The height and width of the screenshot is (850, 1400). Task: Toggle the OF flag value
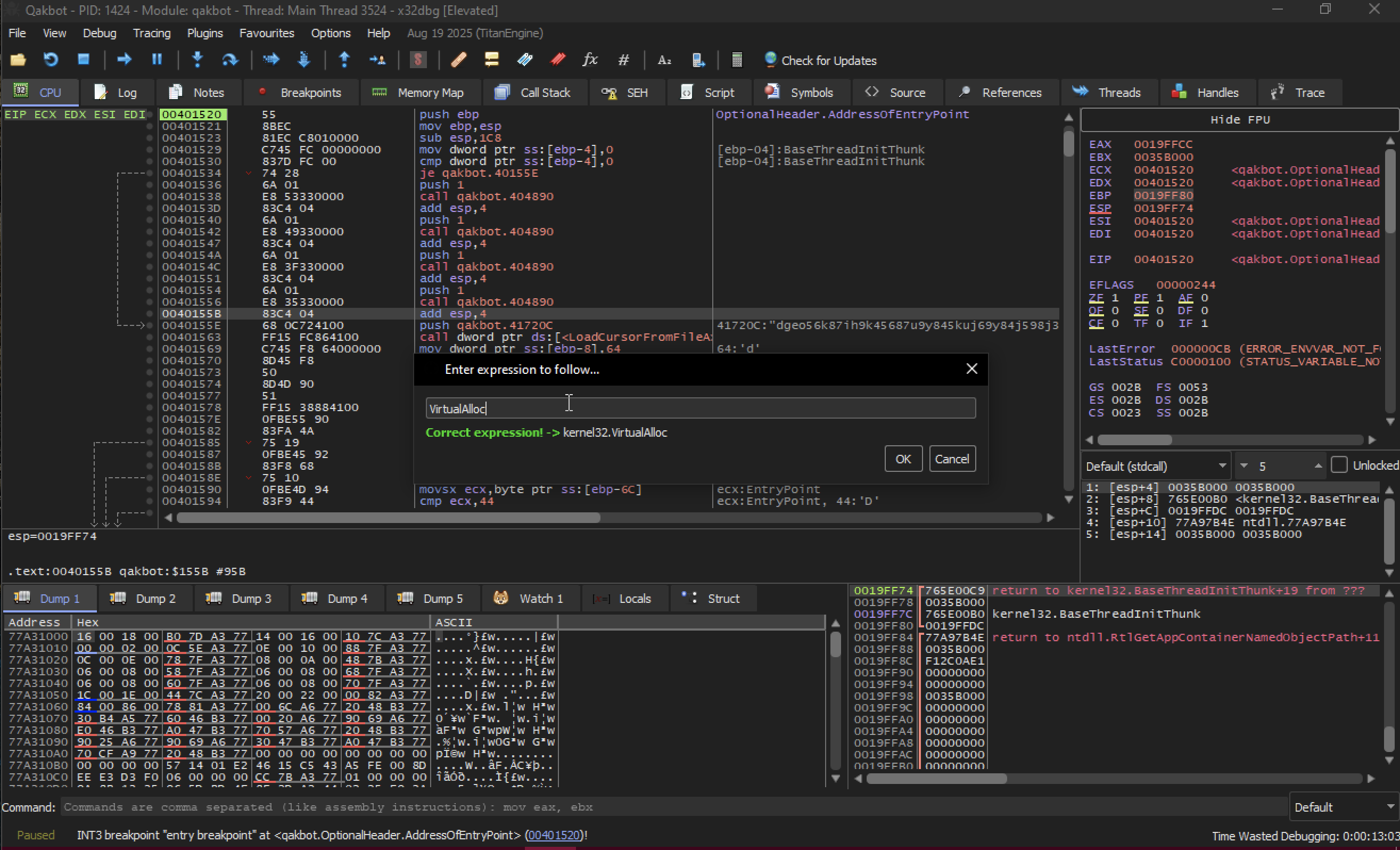click(x=1115, y=310)
